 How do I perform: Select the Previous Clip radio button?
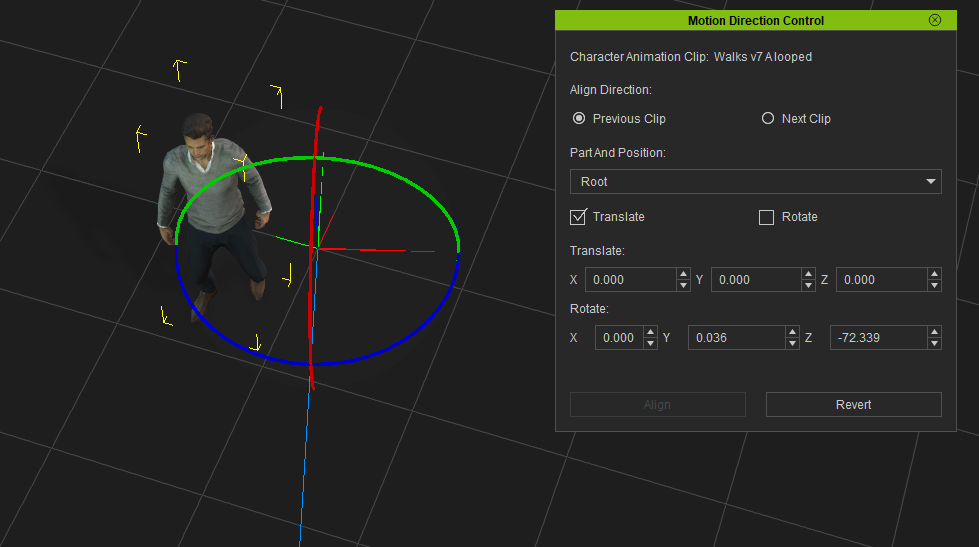(x=578, y=118)
